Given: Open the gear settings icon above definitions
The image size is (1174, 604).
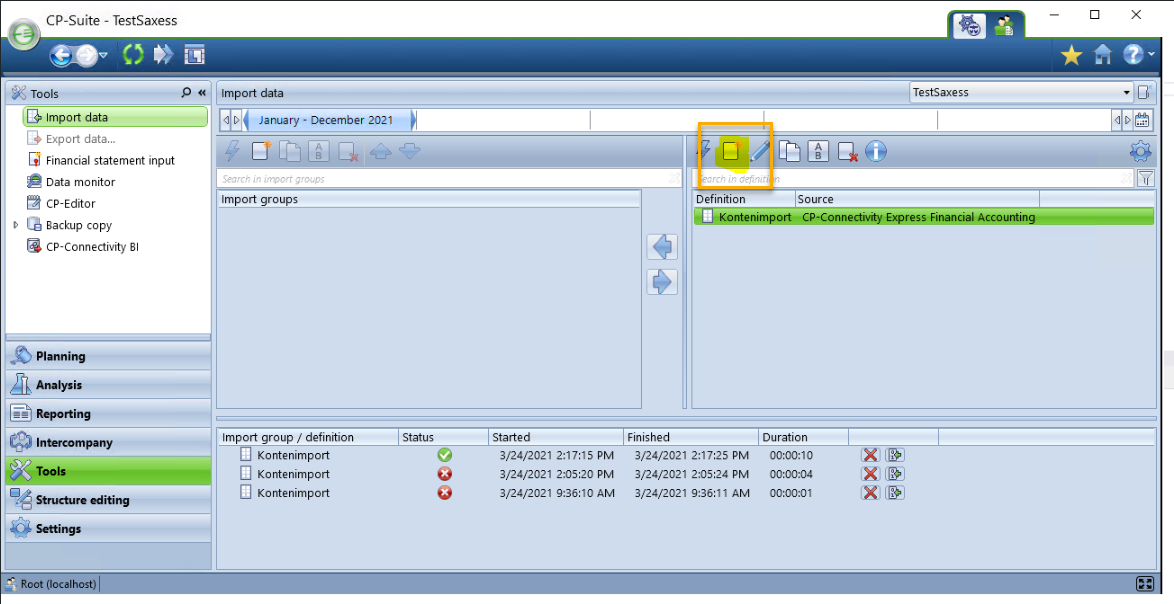Looking at the screenshot, I should click(x=1139, y=152).
